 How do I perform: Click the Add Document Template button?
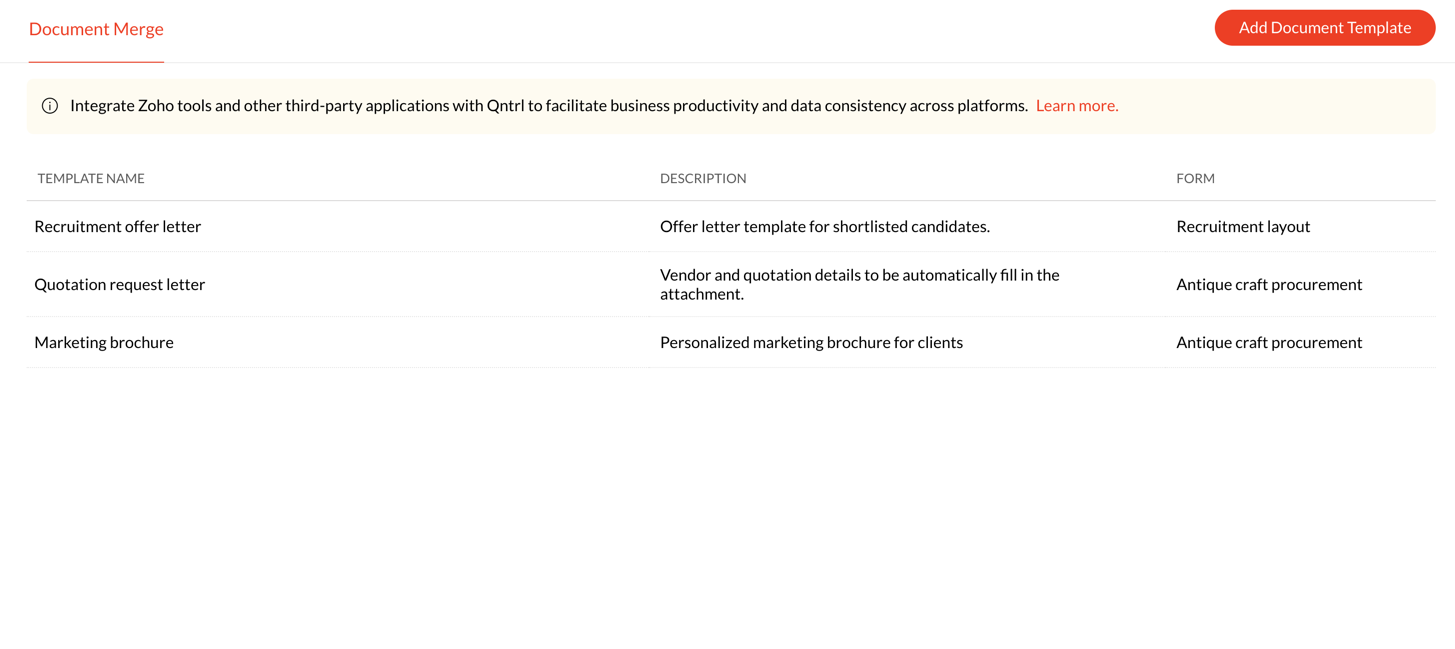(1324, 28)
